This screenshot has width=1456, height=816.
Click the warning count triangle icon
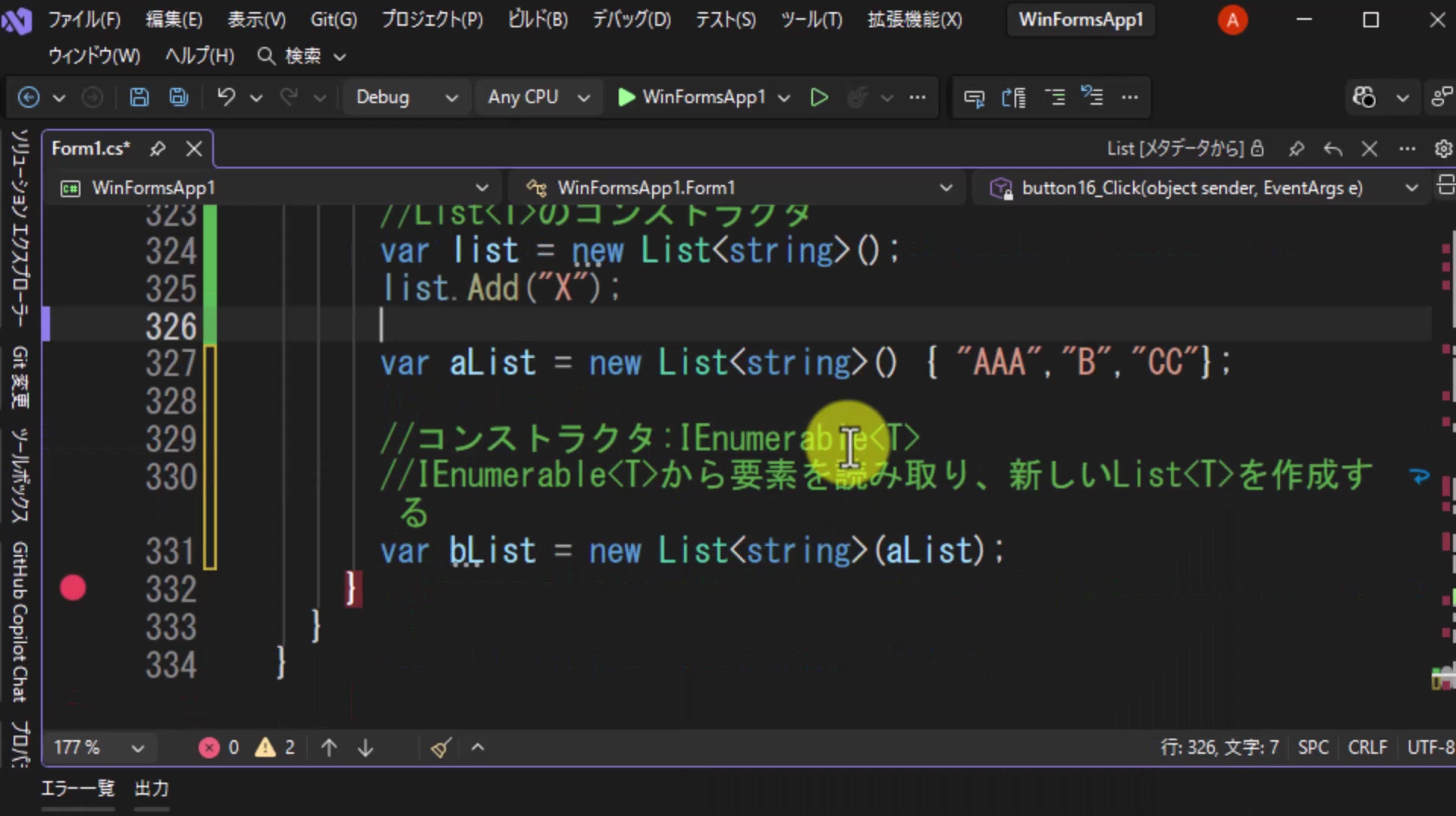[x=265, y=748]
